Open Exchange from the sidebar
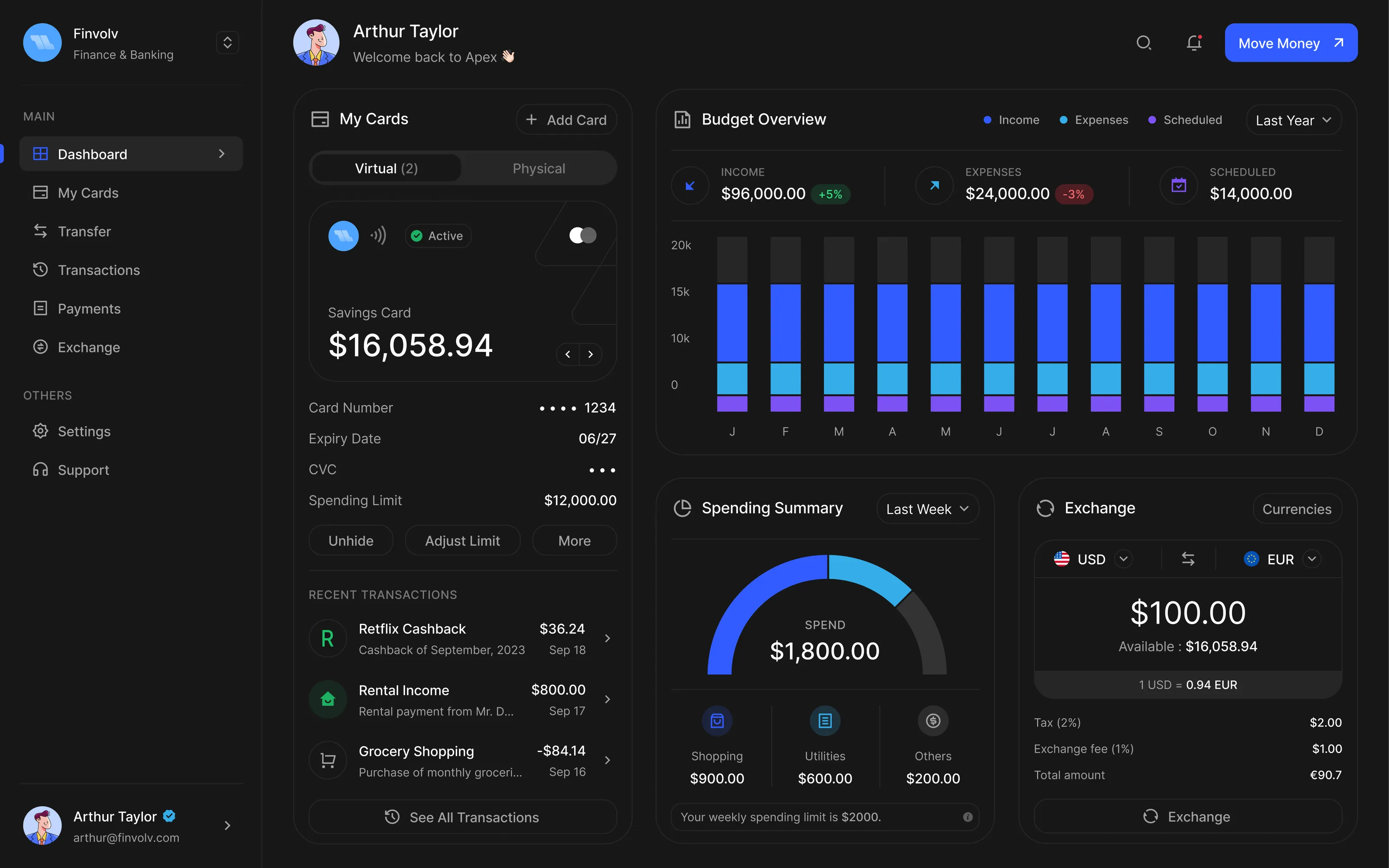The height and width of the screenshot is (868, 1389). [x=89, y=347]
